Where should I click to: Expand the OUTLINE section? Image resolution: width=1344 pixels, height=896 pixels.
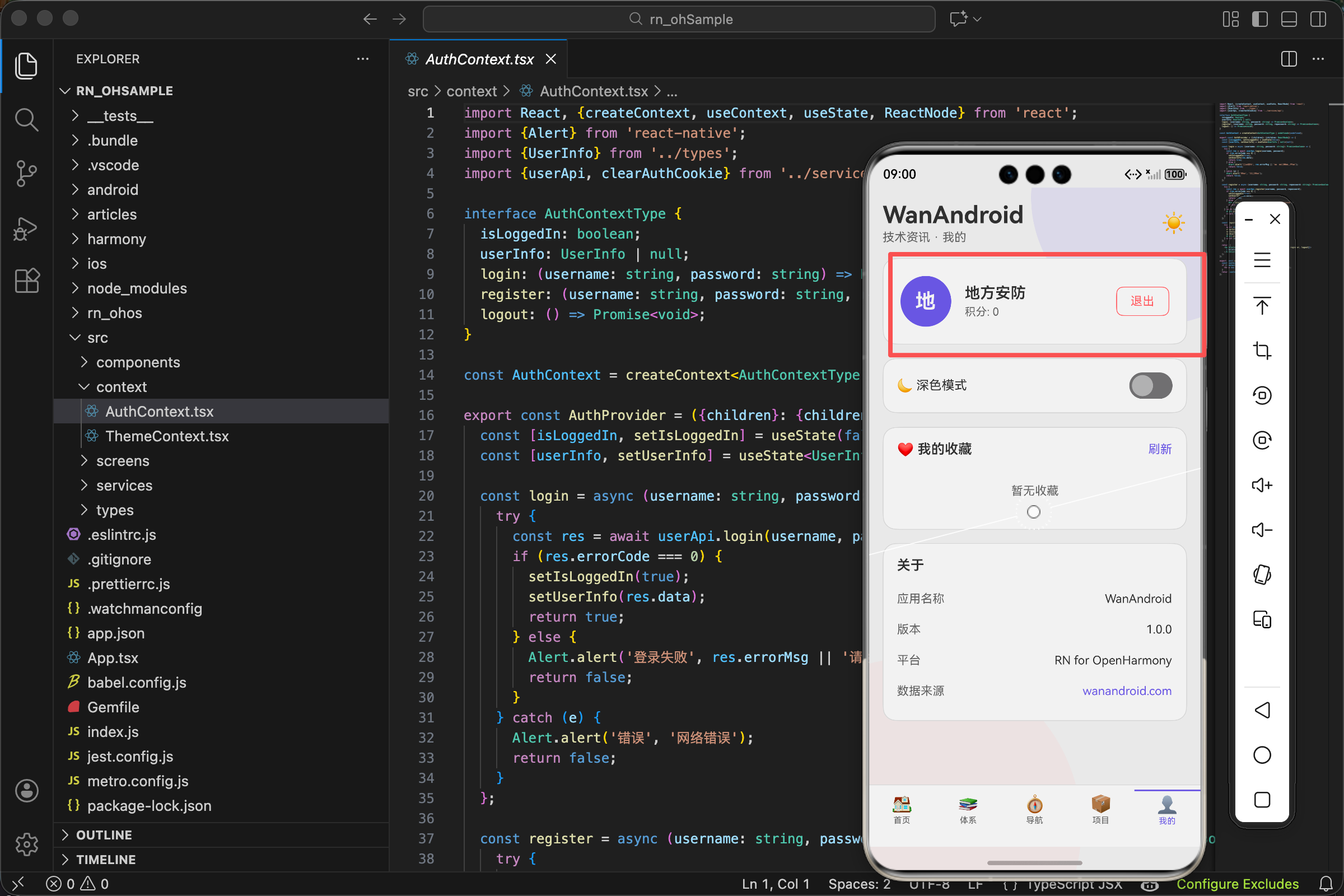tap(104, 835)
